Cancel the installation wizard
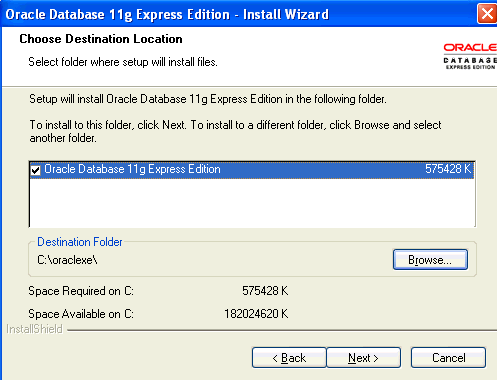The width and height of the screenshot is (497, 380). click(448, 358)
